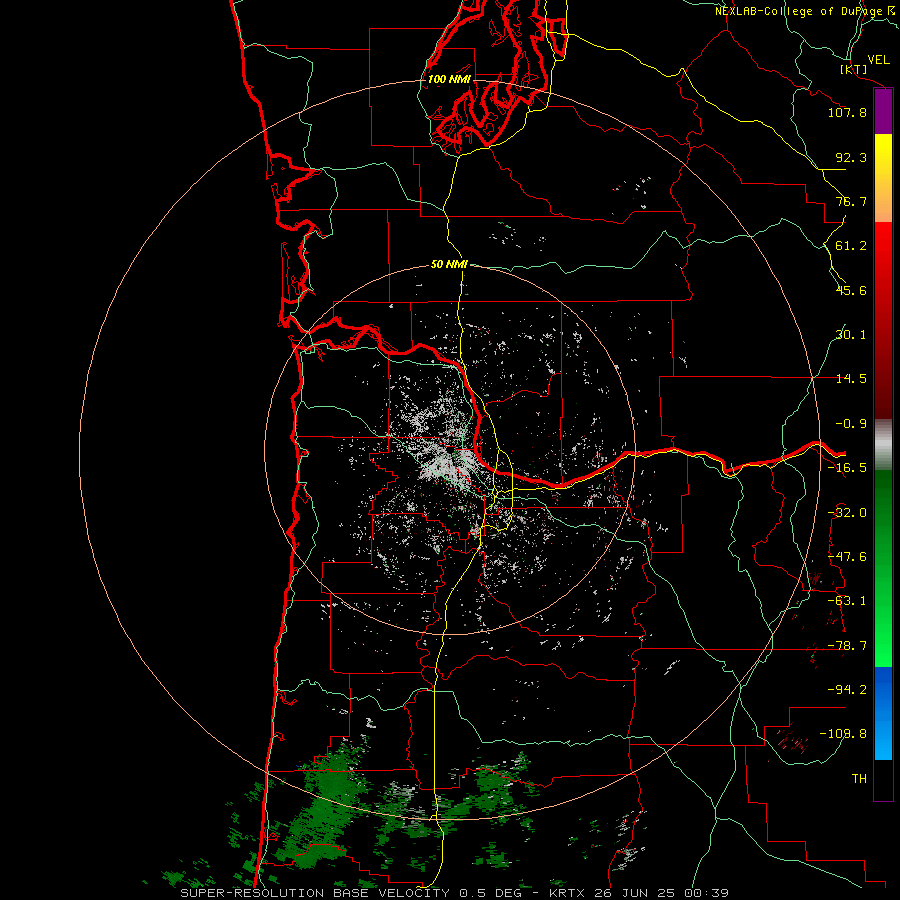Select the 92.3 scale value
The image size is (900, 900).
(x=851, y=157)
